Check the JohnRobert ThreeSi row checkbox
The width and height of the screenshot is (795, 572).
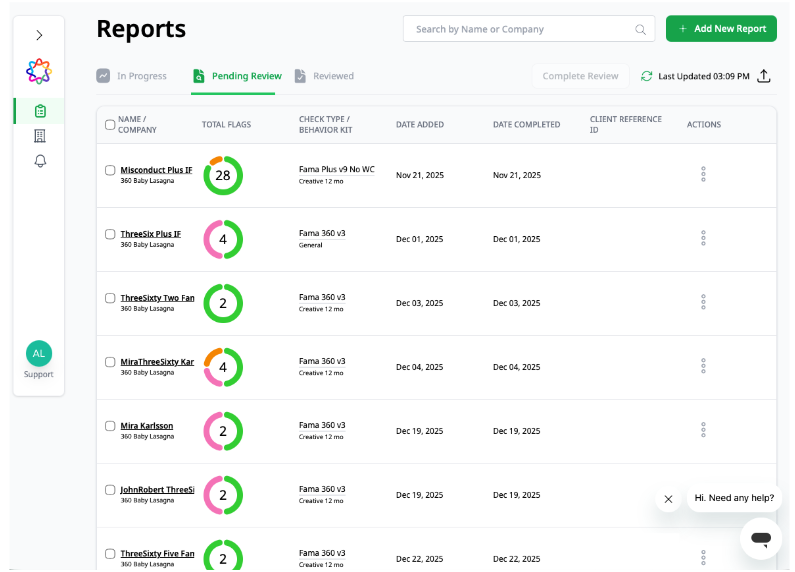[x=110, y=490]
